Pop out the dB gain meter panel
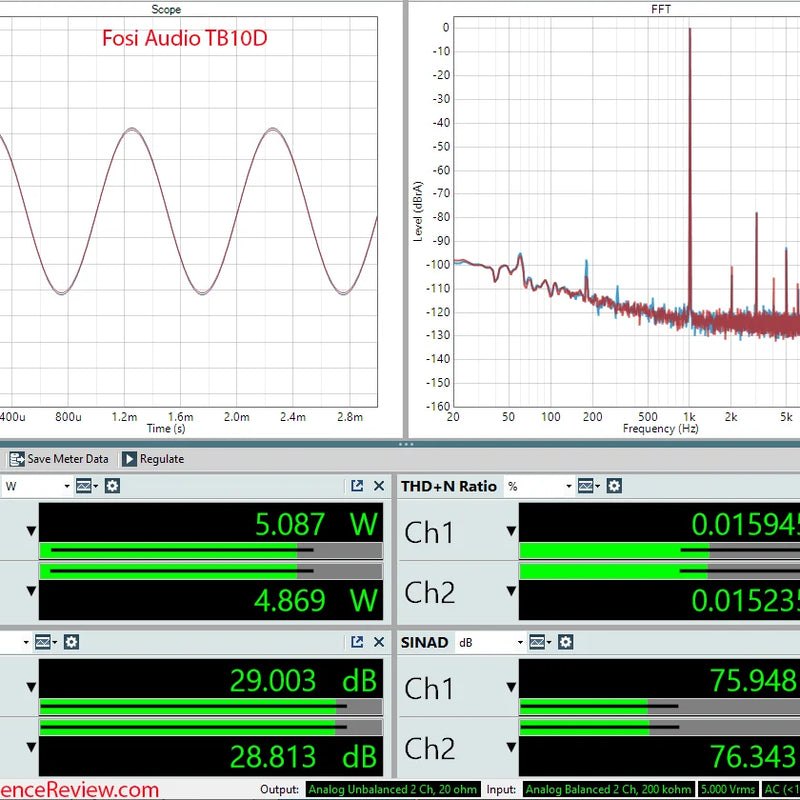The image size is (800, 800). 357,642
